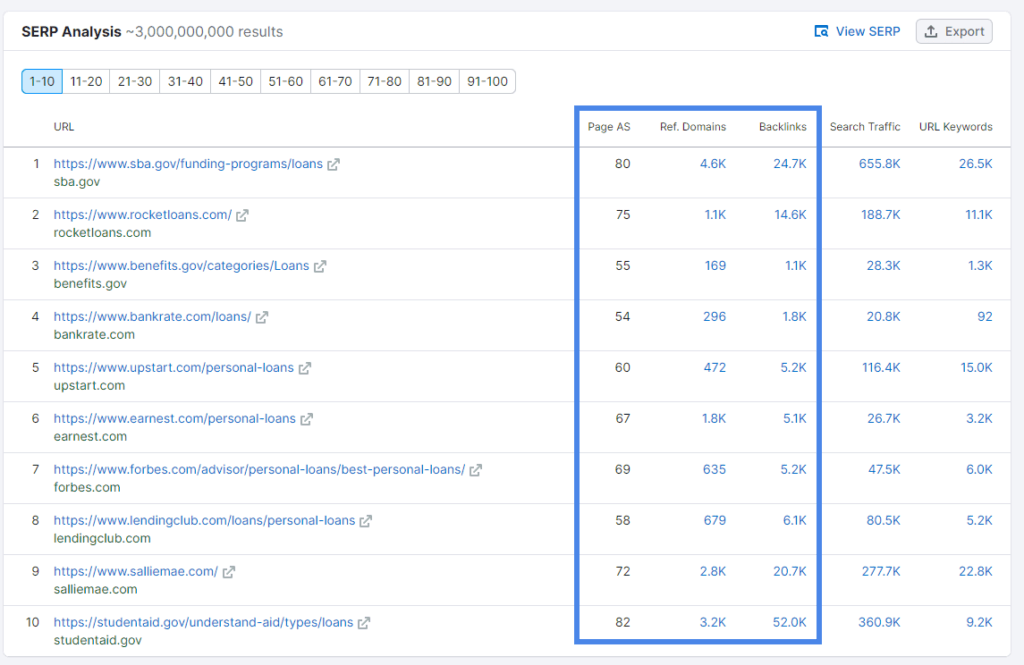Click the 24.7K backlinks value
The image size is (1024, 665).
(x=790, y=164)
